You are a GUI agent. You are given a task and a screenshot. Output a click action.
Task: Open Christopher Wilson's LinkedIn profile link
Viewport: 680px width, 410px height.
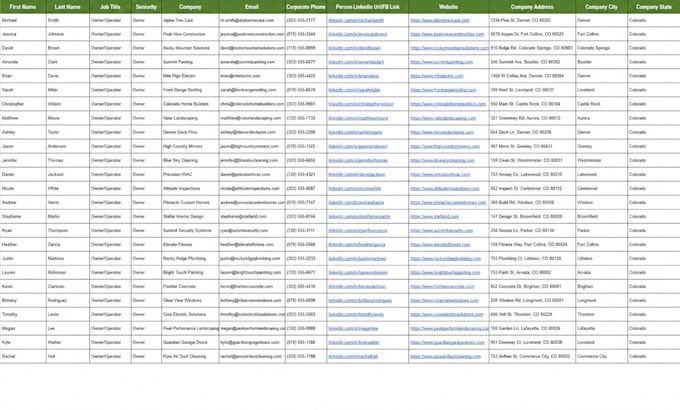pos(361,104)
